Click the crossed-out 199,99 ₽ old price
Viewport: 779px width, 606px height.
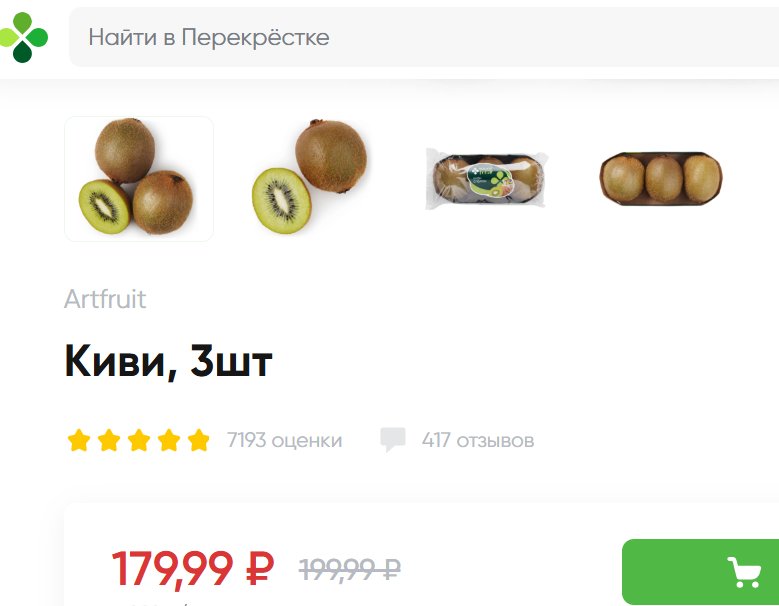click(350, 569)
